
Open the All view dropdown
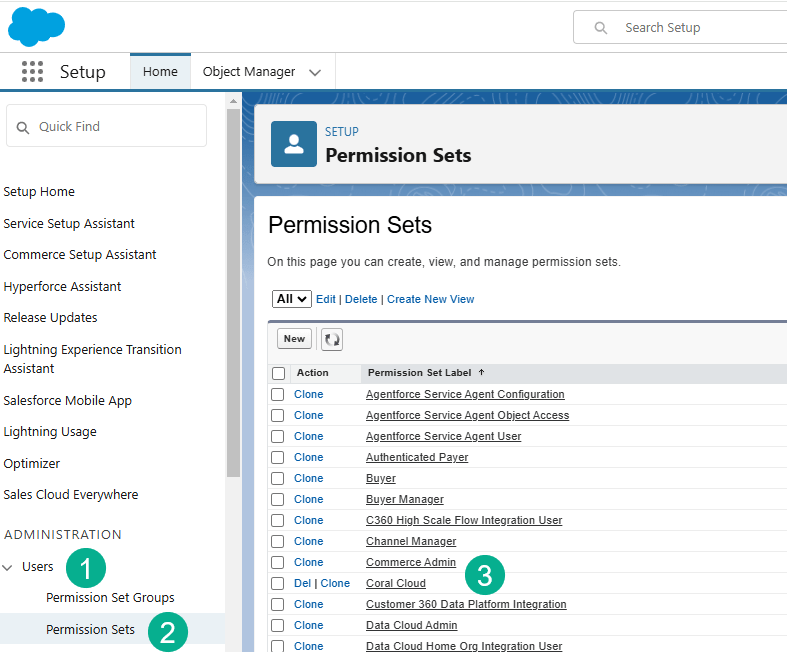(x=292, y=299)
